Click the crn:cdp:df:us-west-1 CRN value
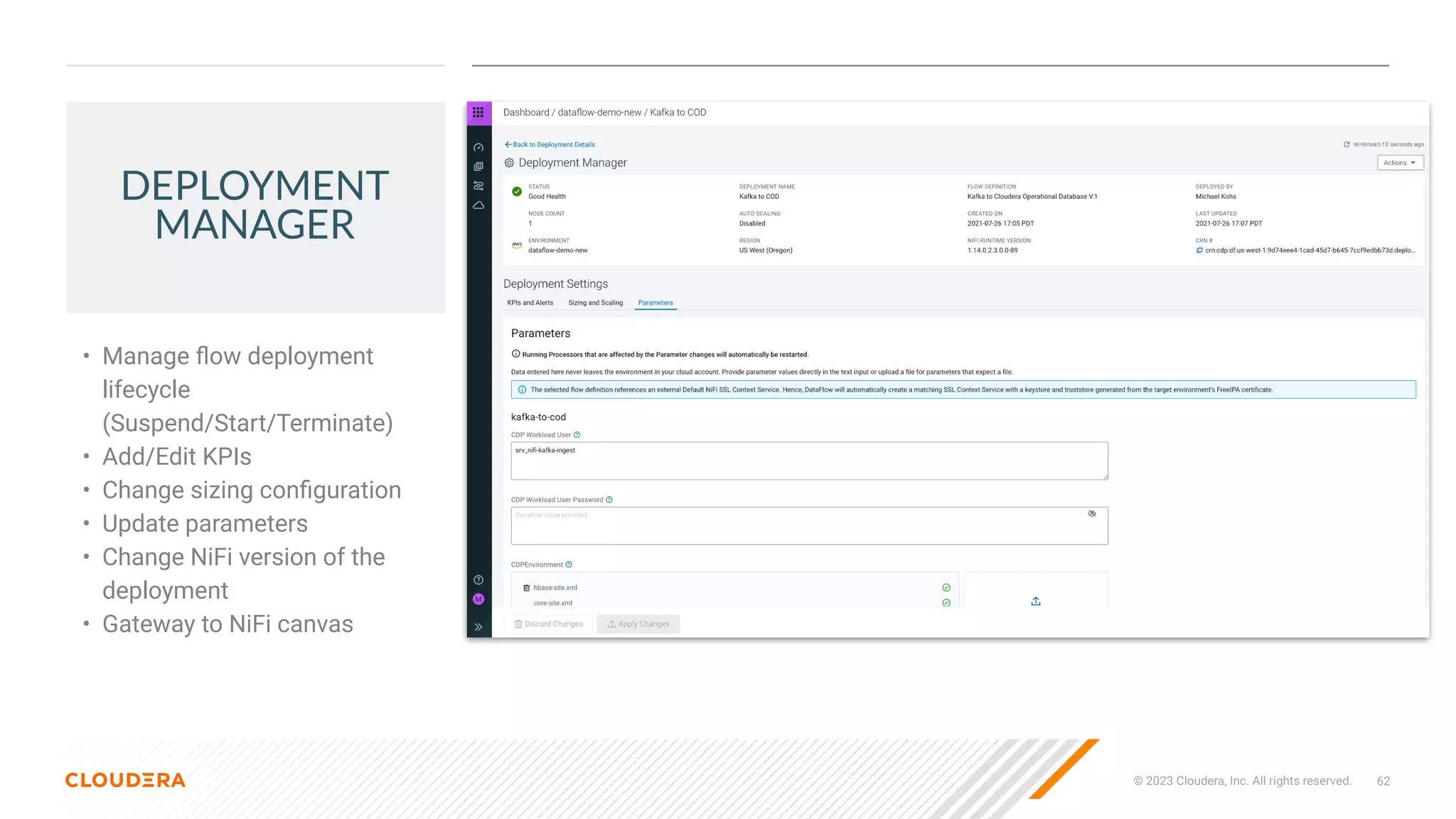 1310,250
